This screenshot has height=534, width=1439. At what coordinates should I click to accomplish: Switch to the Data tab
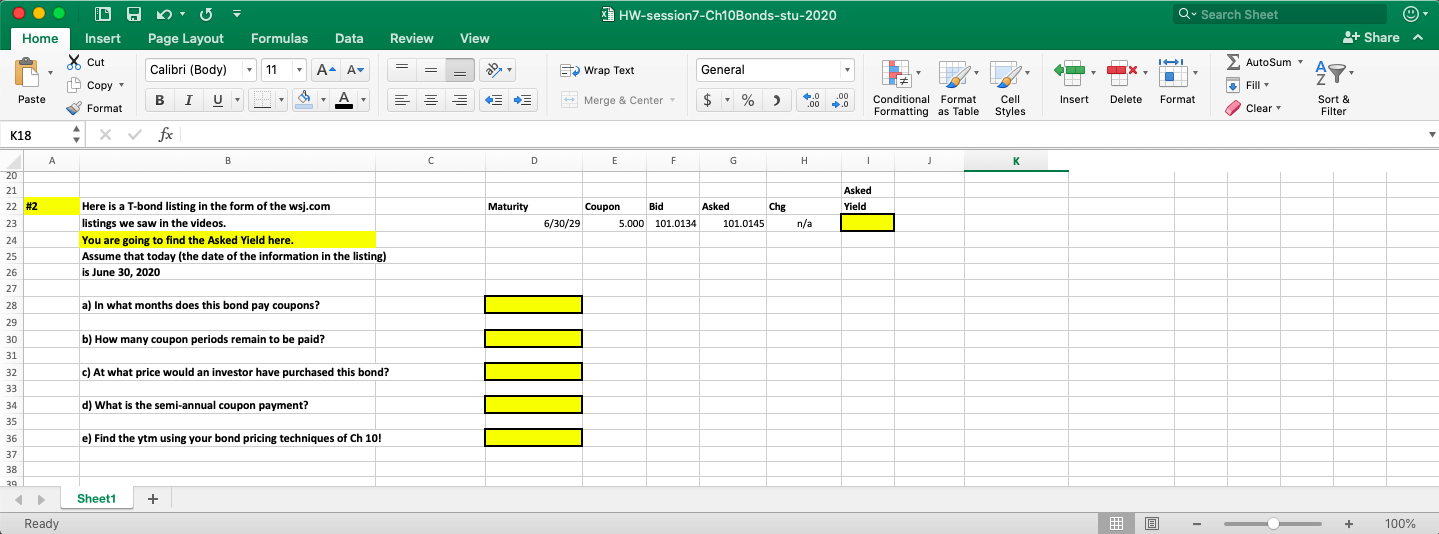349,38
